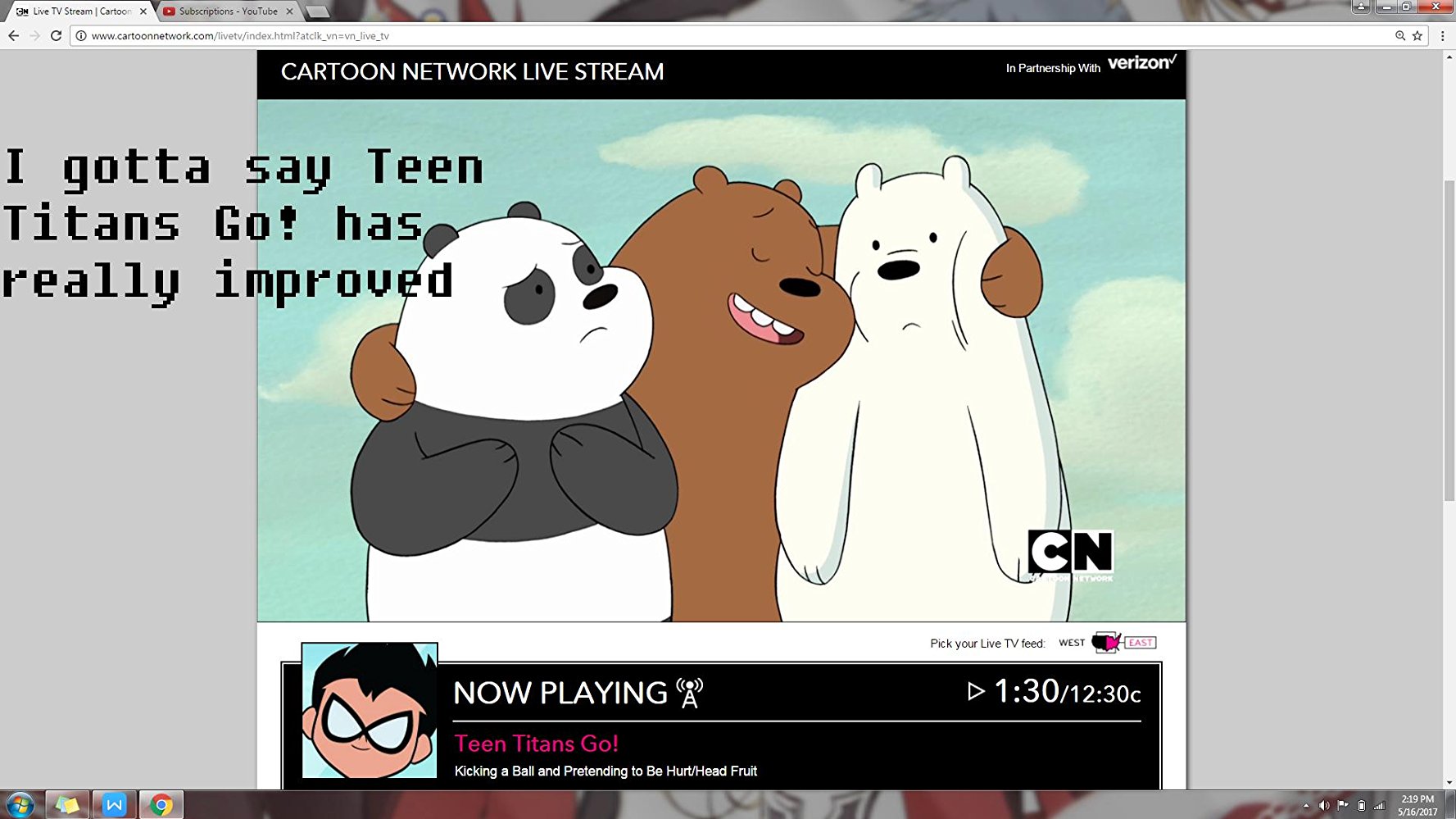This screenshot has width=1456, height=819.
Task: Open the Chrome three-dot menu
Action: click(1442, 36)
